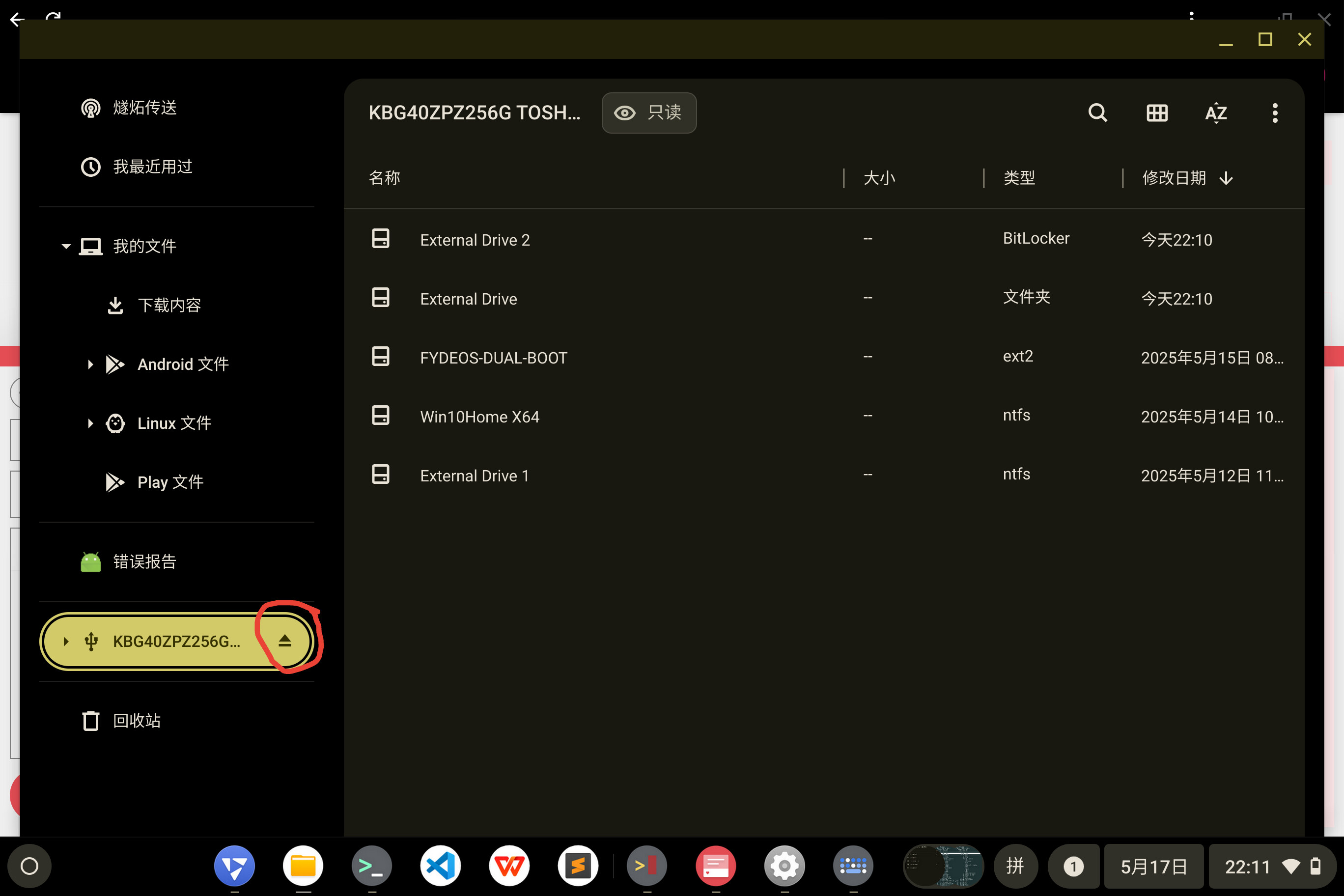Open WPS Office on the shelf
Screen dimensions: 1344x896
509,867
